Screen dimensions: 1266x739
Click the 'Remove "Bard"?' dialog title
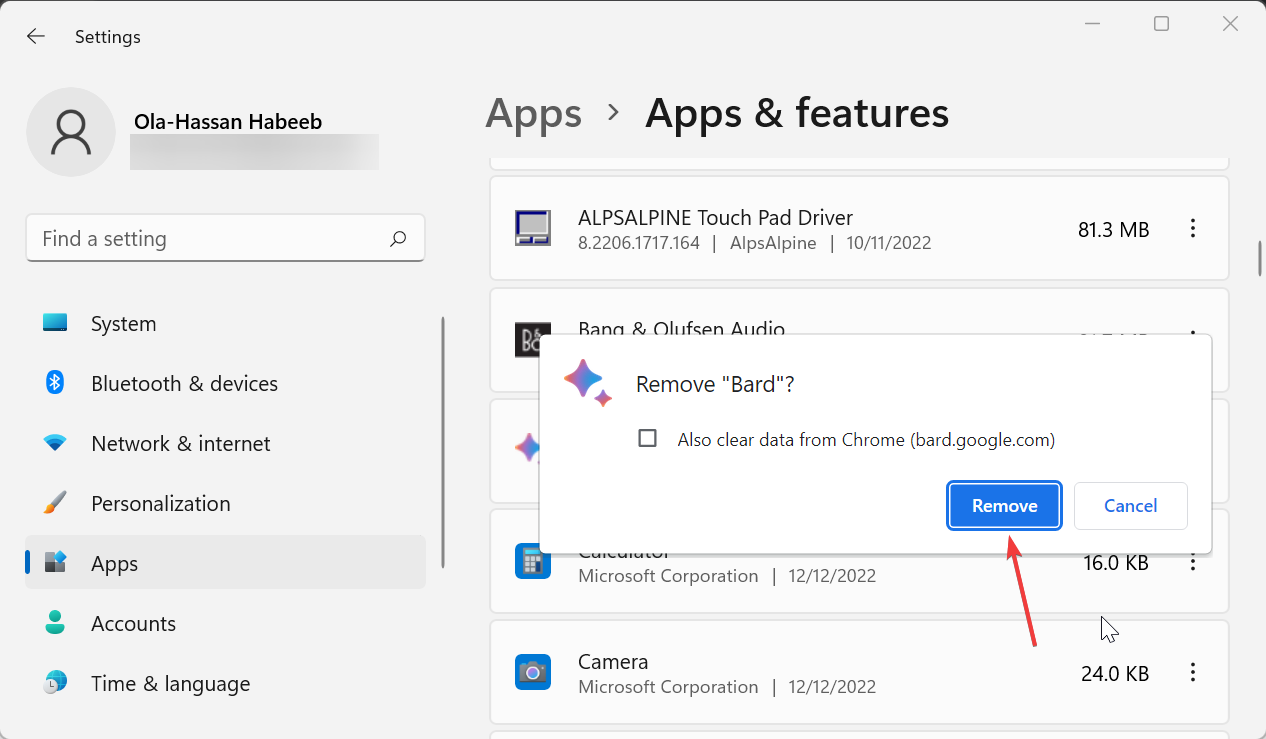[715, 385]
